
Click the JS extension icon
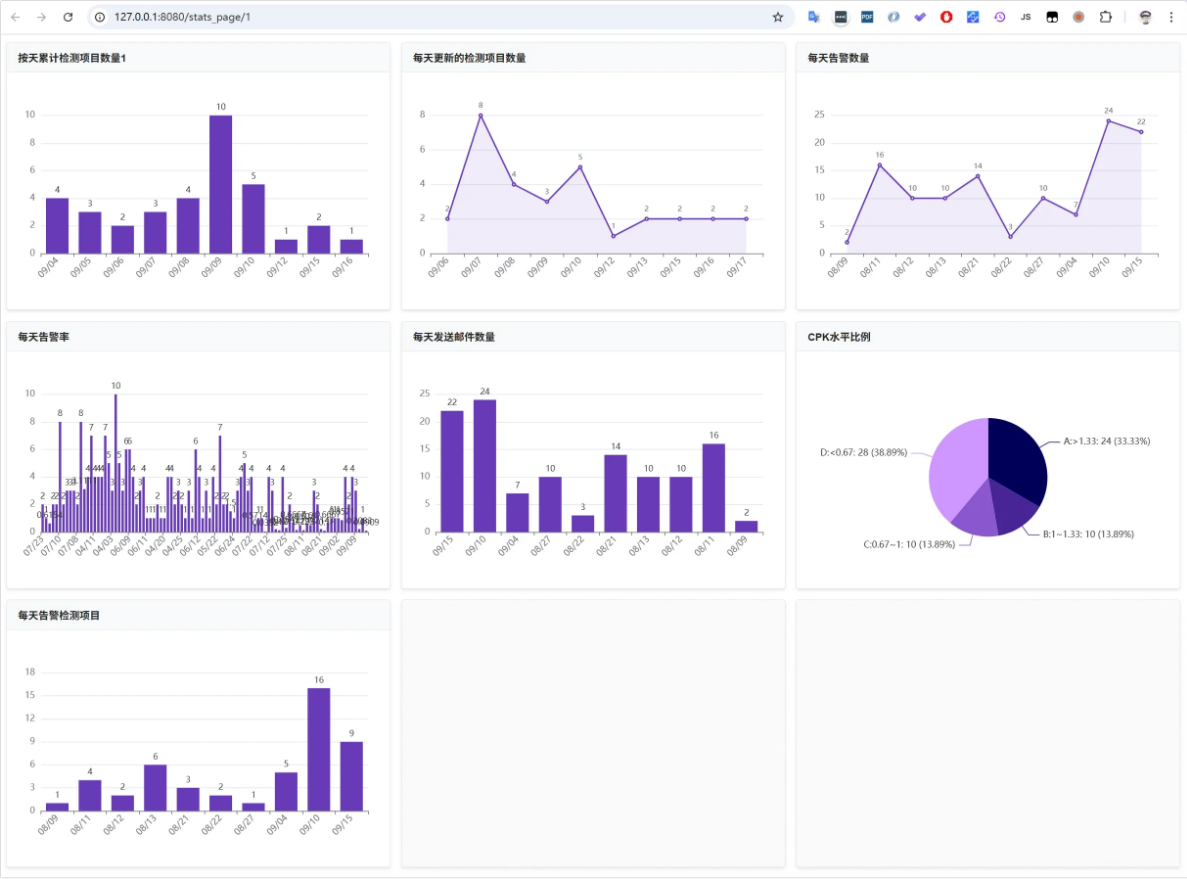(x=1026, y=17)
